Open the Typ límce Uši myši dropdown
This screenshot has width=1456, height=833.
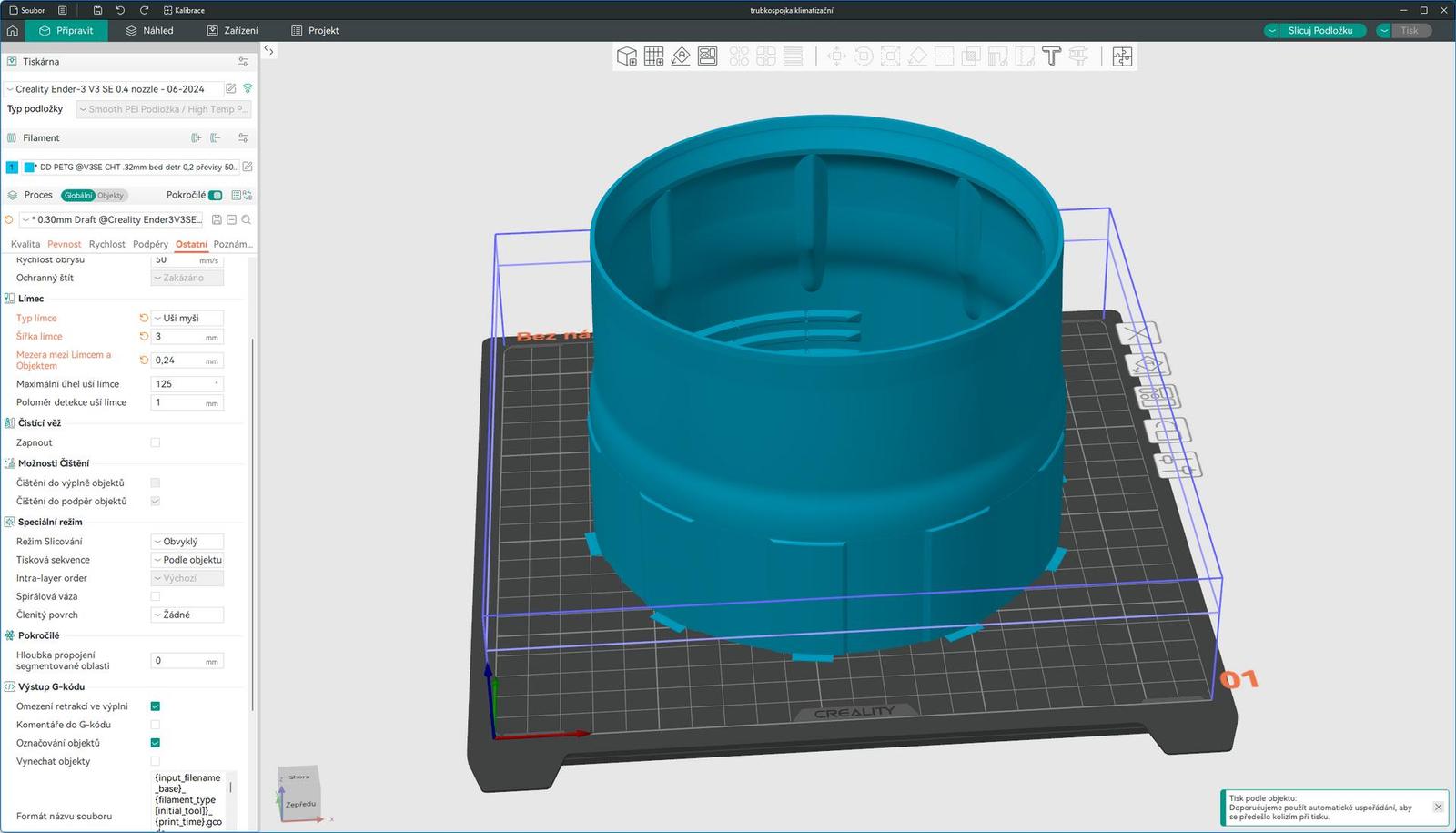coord(187,318)
